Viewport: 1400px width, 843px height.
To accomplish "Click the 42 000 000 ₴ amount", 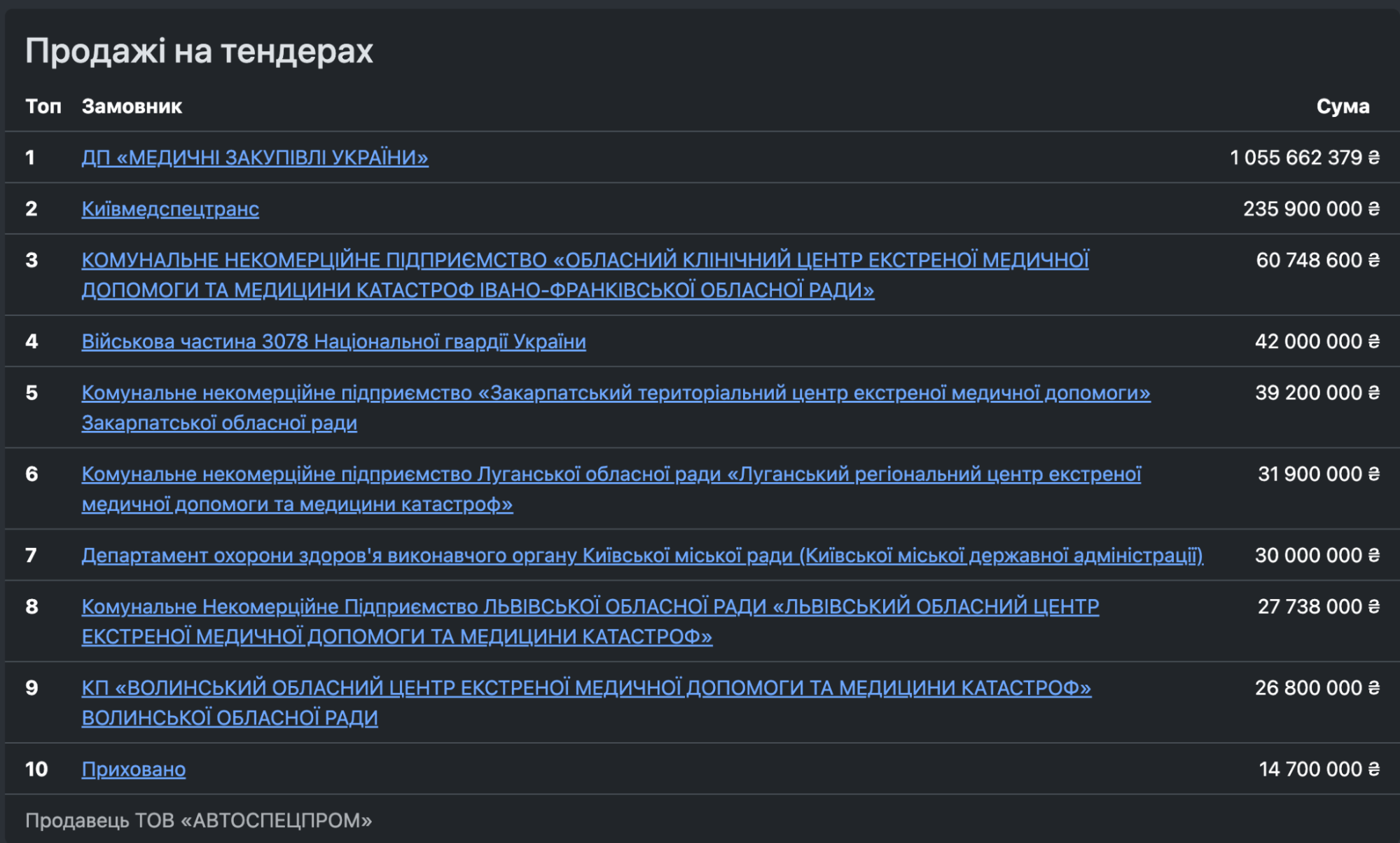I will 1317,341.
